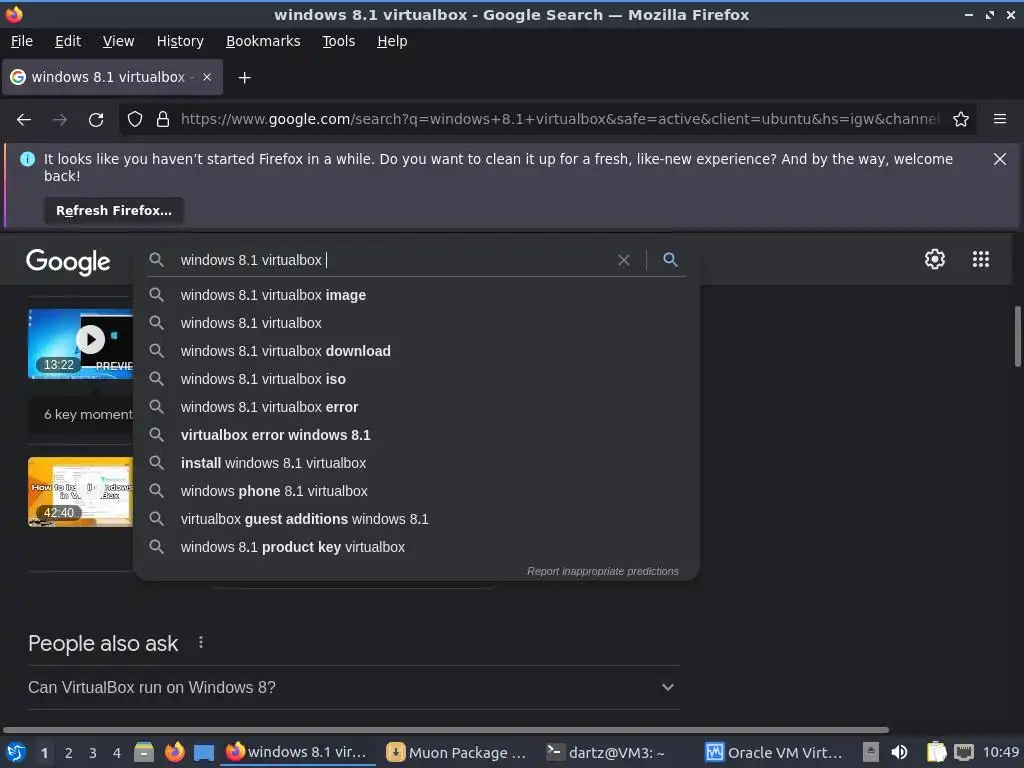Image resolution: width=1024 pixels, height=768 pixels.
Task: Close the windows 8.1 virtualbox tab
Action: point(207,77)
